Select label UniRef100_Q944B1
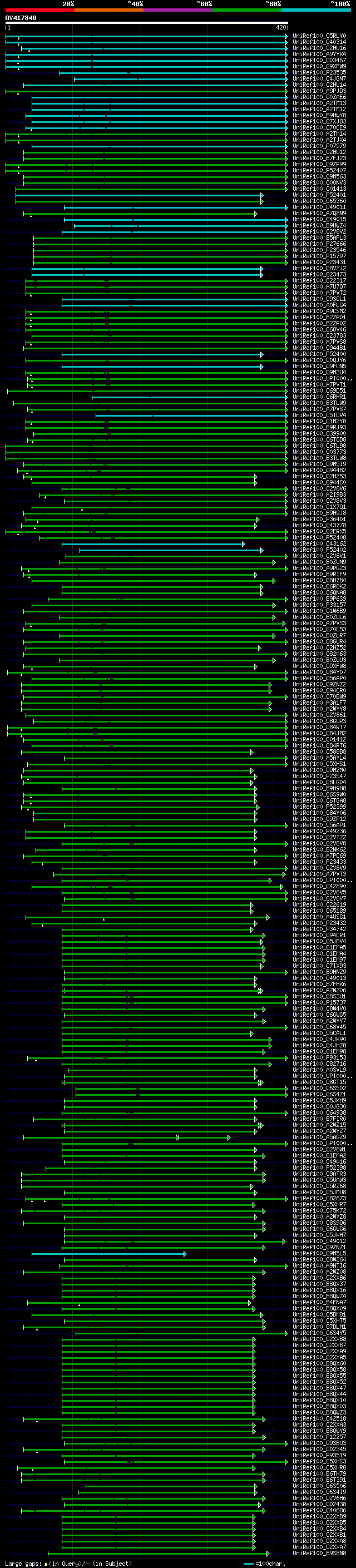 (319, 348)
